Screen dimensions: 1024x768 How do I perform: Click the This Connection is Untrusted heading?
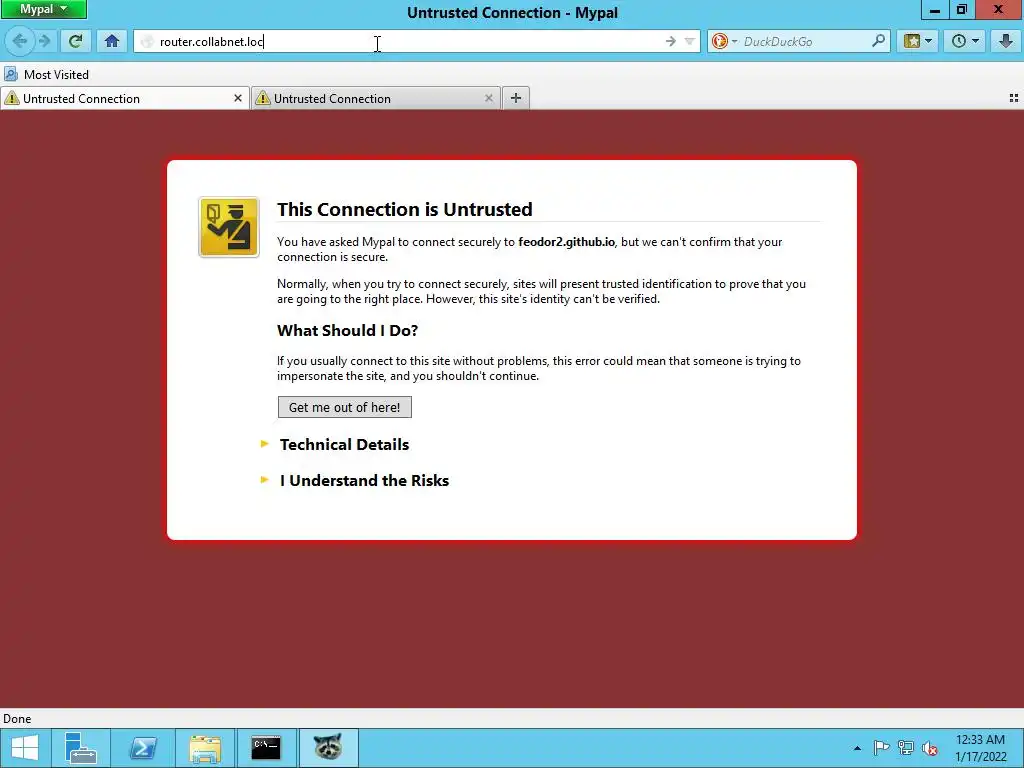pyautogui.click(x=404, y=210)
